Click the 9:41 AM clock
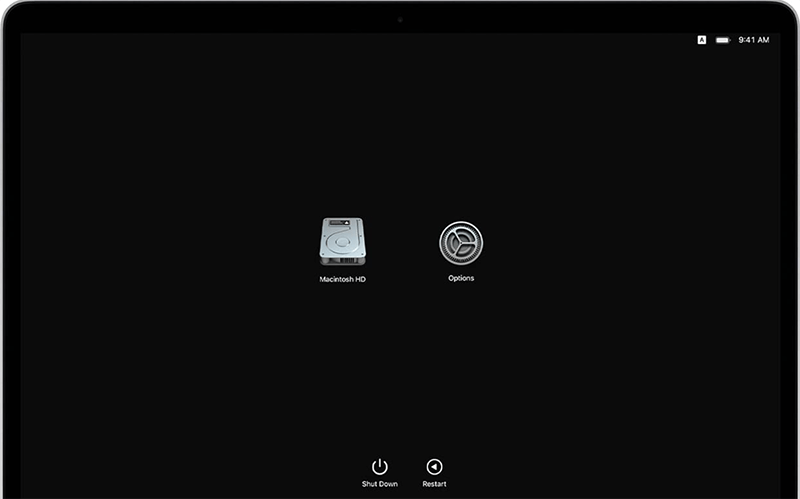 [754, 40]
